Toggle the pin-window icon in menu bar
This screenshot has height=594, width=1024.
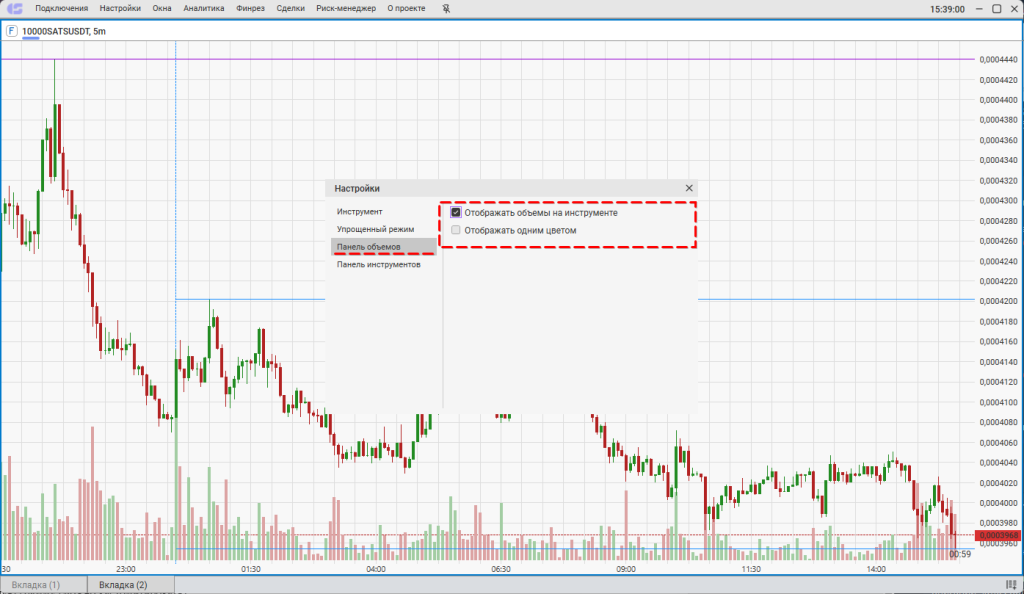(x=446, y=8)
